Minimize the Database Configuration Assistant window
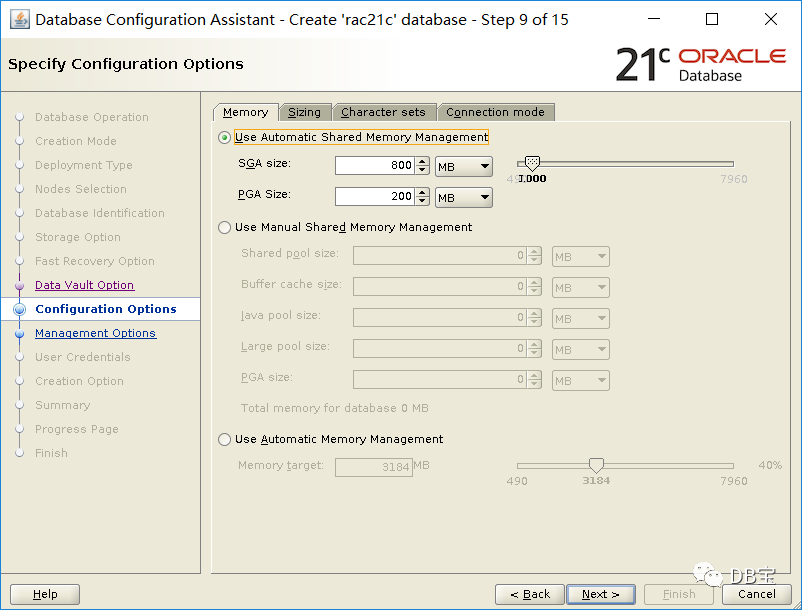The height and width of the screenshot is (610, 802). click(654, 19)
